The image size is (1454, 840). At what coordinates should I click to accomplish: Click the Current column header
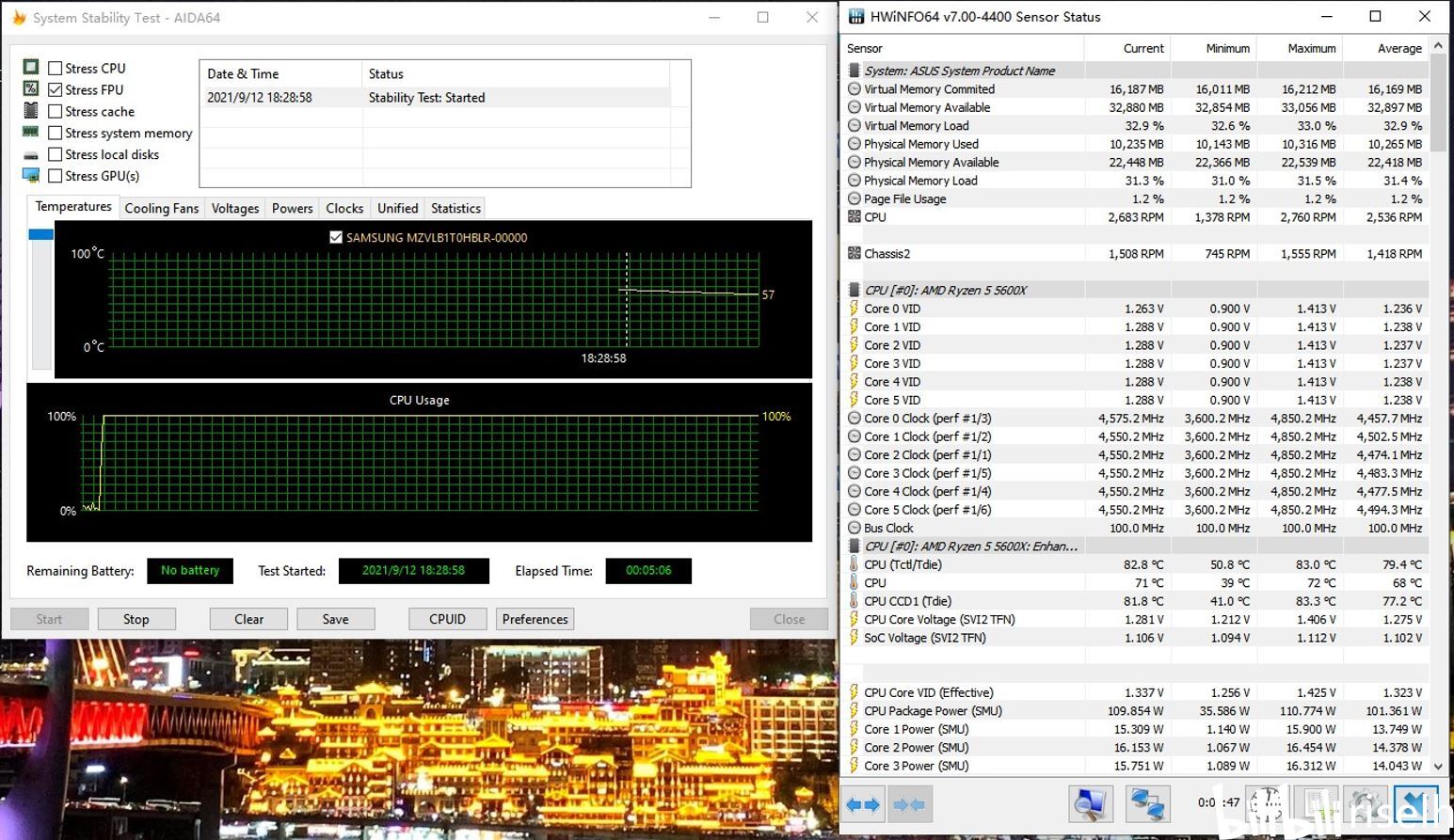tap(1127, 48)
